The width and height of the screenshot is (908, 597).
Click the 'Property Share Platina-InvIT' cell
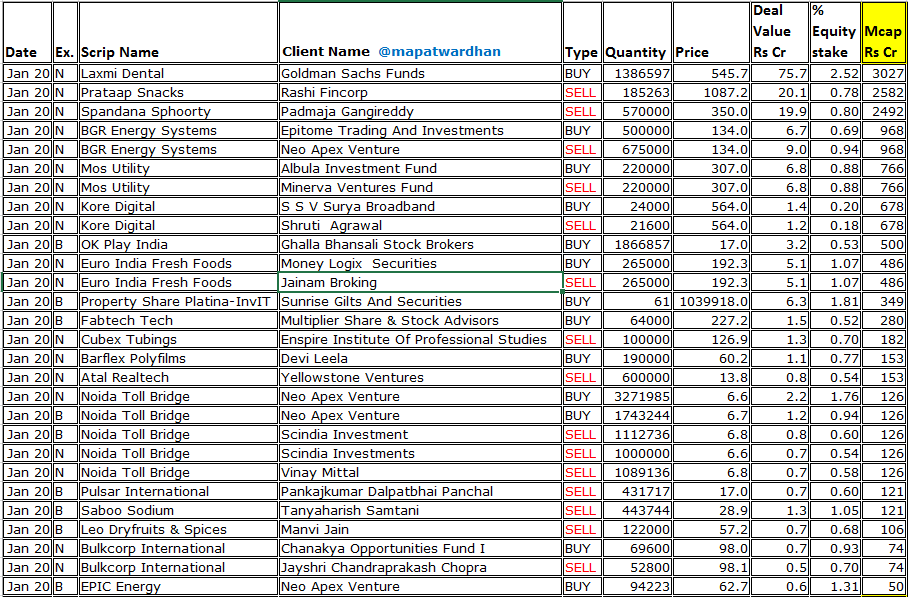178,302
